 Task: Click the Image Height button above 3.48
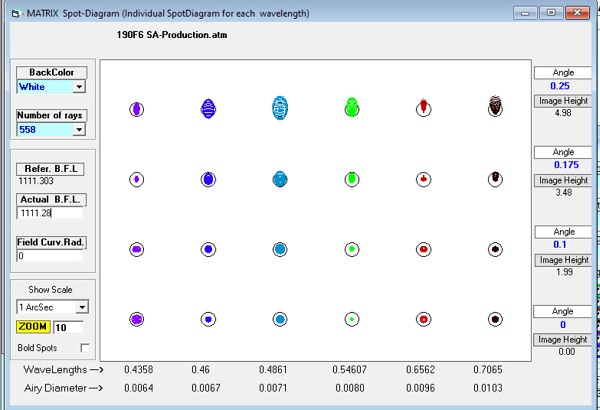tap(561, 180)
